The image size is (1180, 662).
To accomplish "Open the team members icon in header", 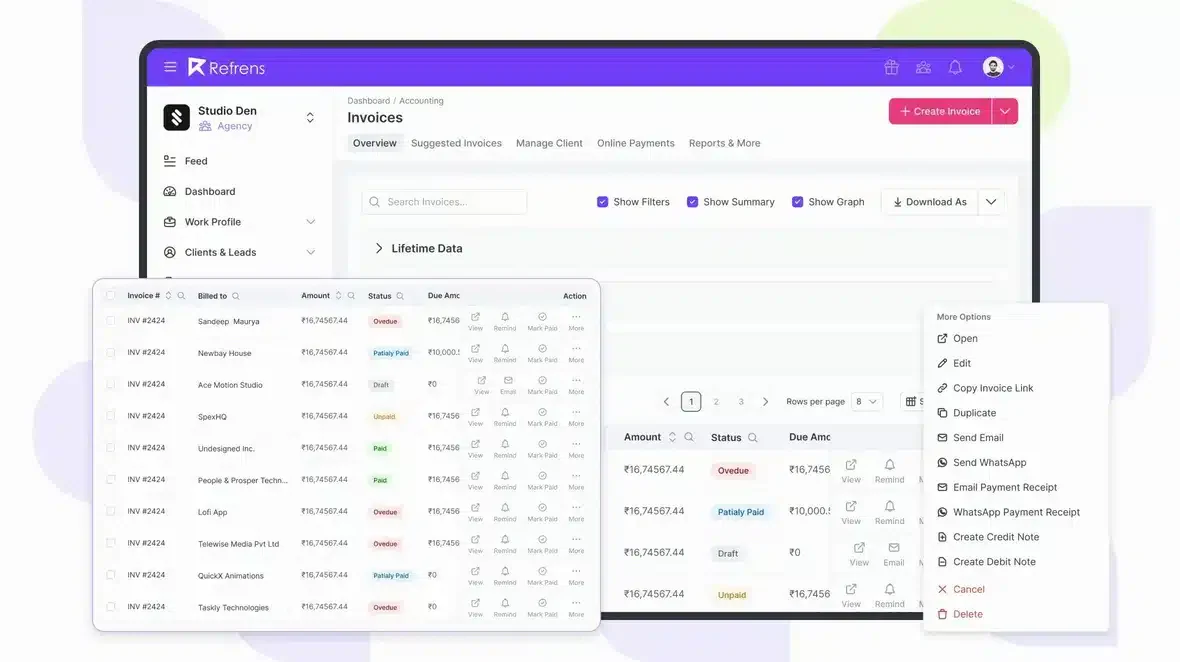I will [x=923, y=67].
